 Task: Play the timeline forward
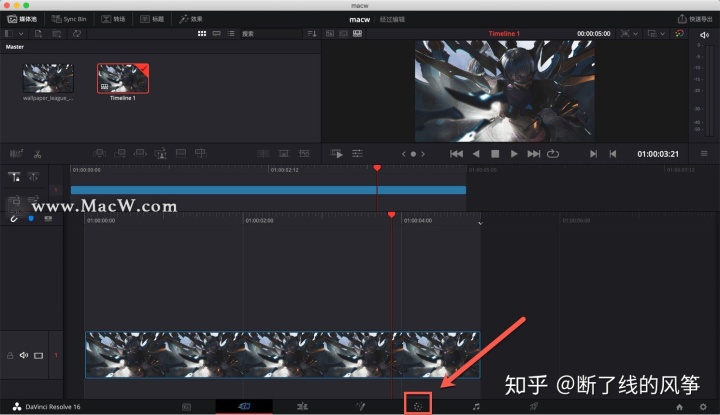(x=514, y=154)
